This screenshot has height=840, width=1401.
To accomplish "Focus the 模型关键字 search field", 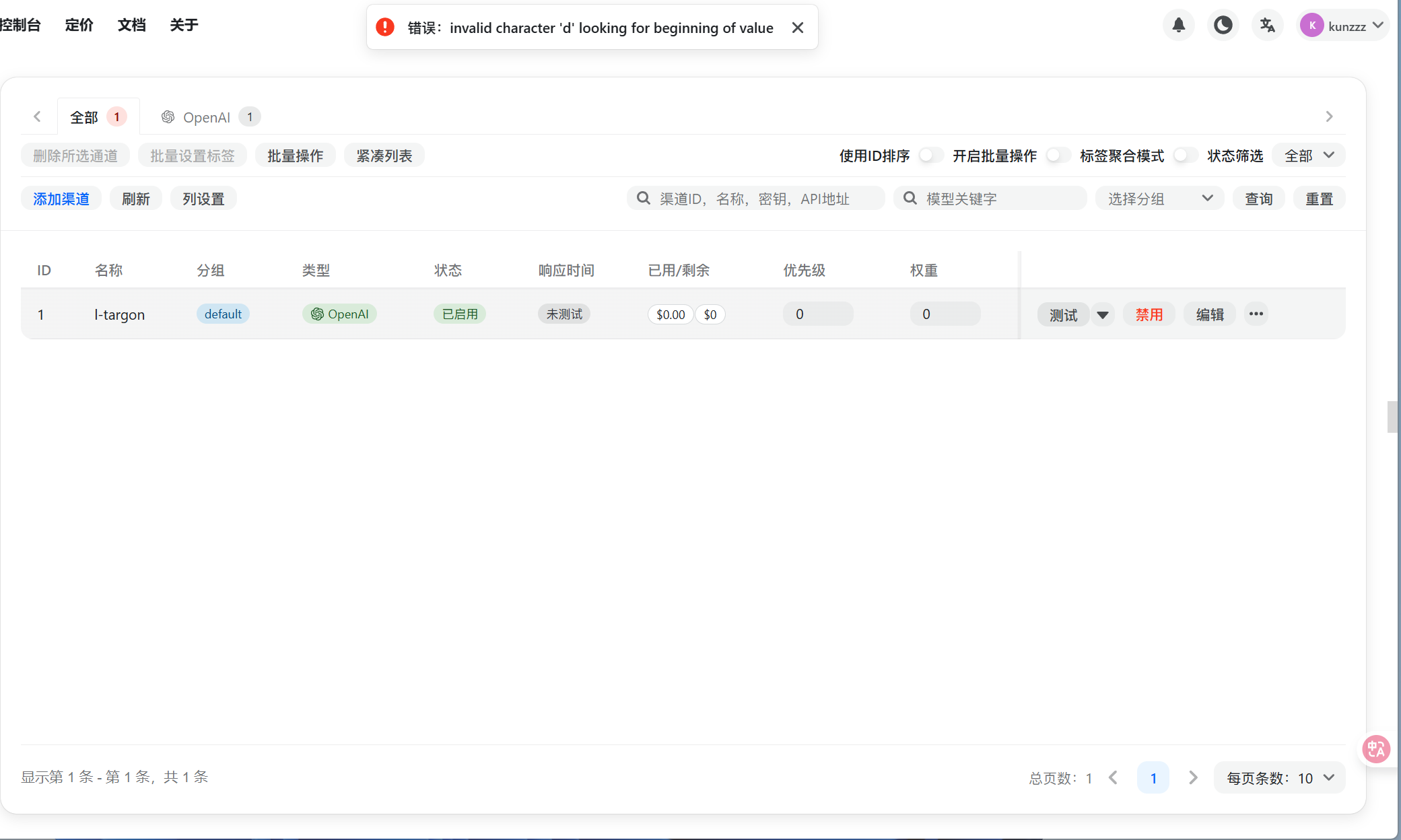I will click(990, 199).
